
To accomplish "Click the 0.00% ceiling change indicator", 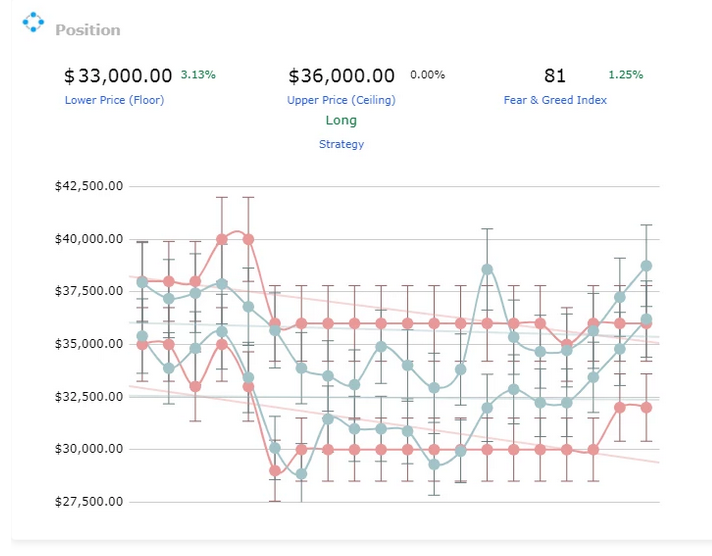I will [x=427, y=74].
